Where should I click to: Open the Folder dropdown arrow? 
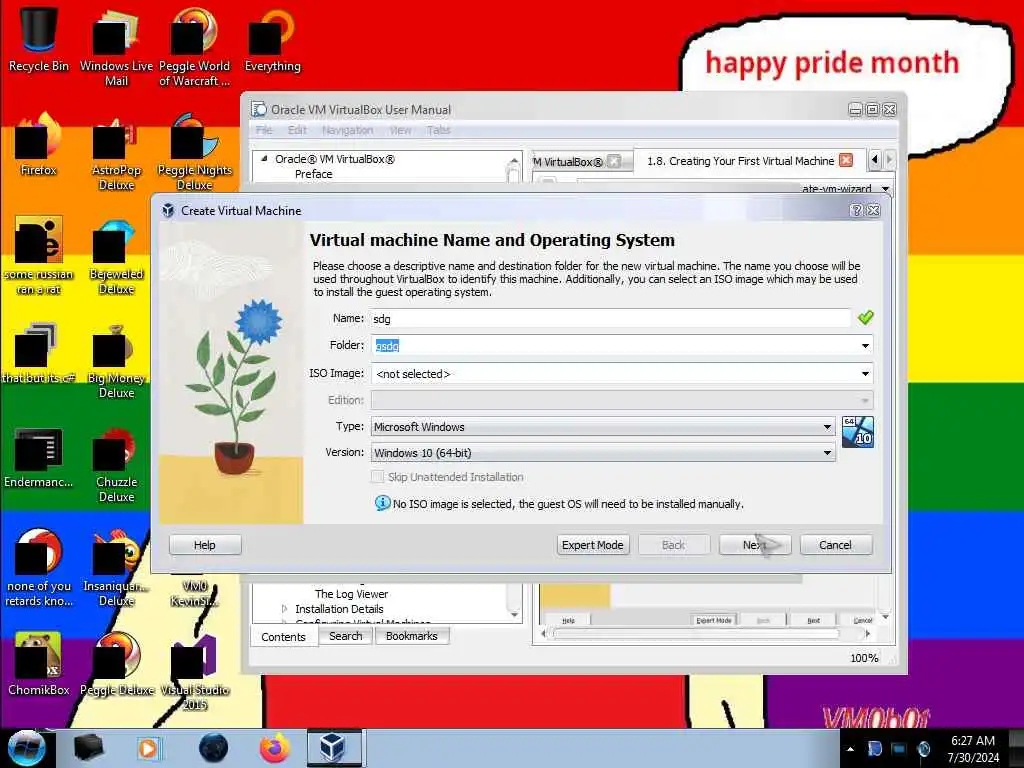pos(865,345)
